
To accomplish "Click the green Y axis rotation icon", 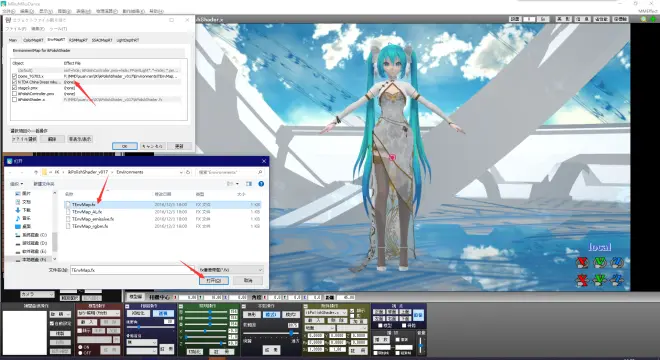I will pos(599,263).
